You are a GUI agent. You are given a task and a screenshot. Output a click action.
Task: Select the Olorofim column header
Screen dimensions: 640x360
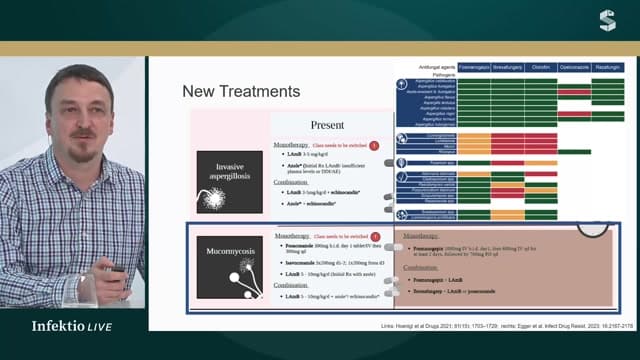[x=541, y=67]
